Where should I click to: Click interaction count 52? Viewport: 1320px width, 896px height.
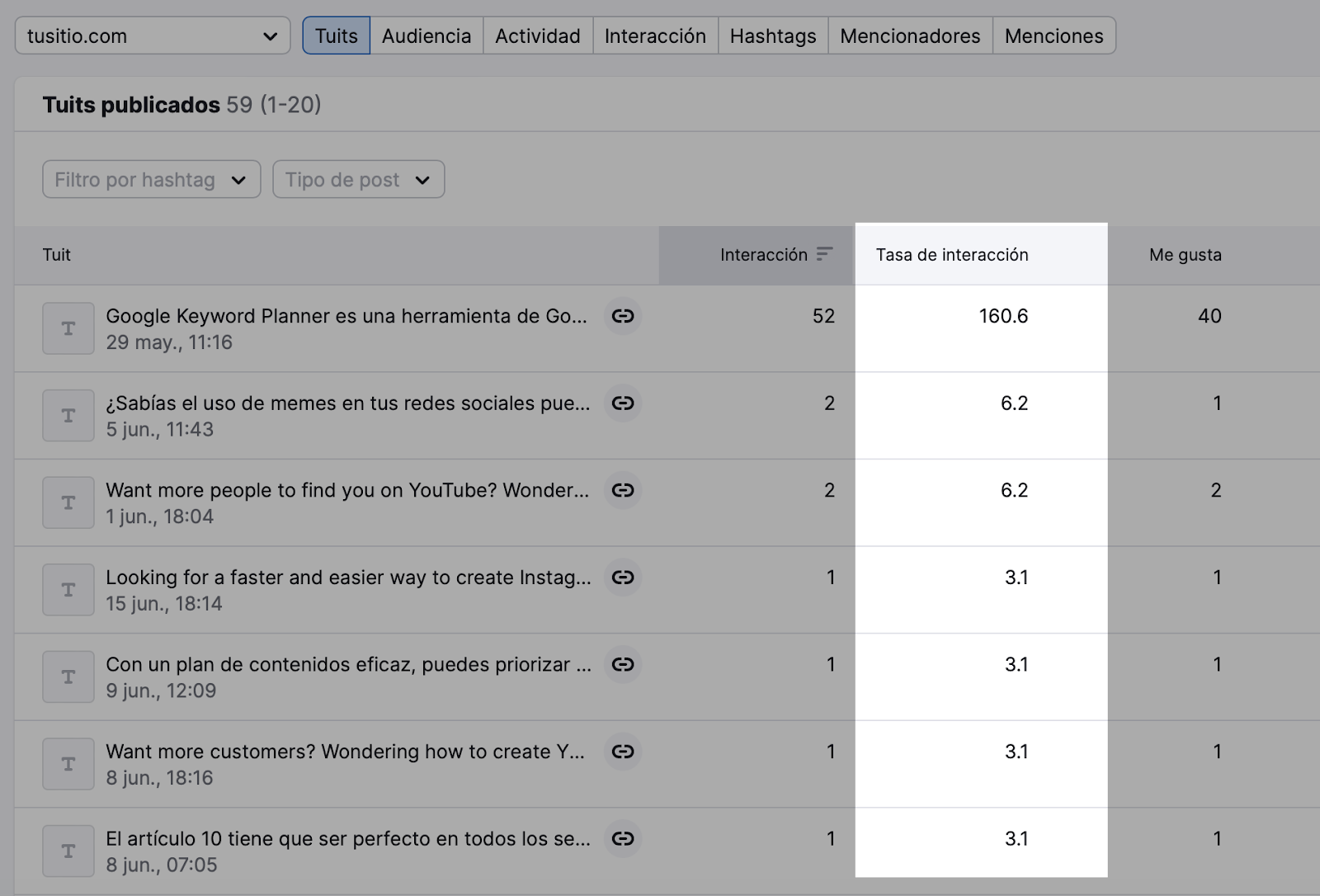pyautogui.click(x=823, y=316)
